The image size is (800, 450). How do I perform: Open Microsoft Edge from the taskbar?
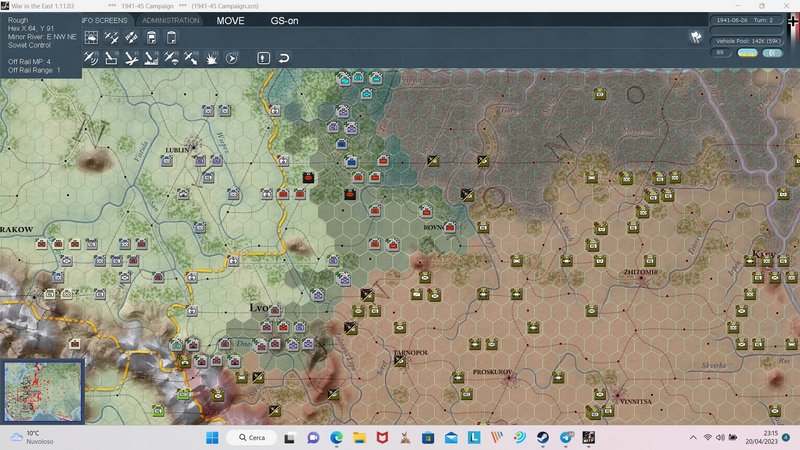tap(336, 437)
